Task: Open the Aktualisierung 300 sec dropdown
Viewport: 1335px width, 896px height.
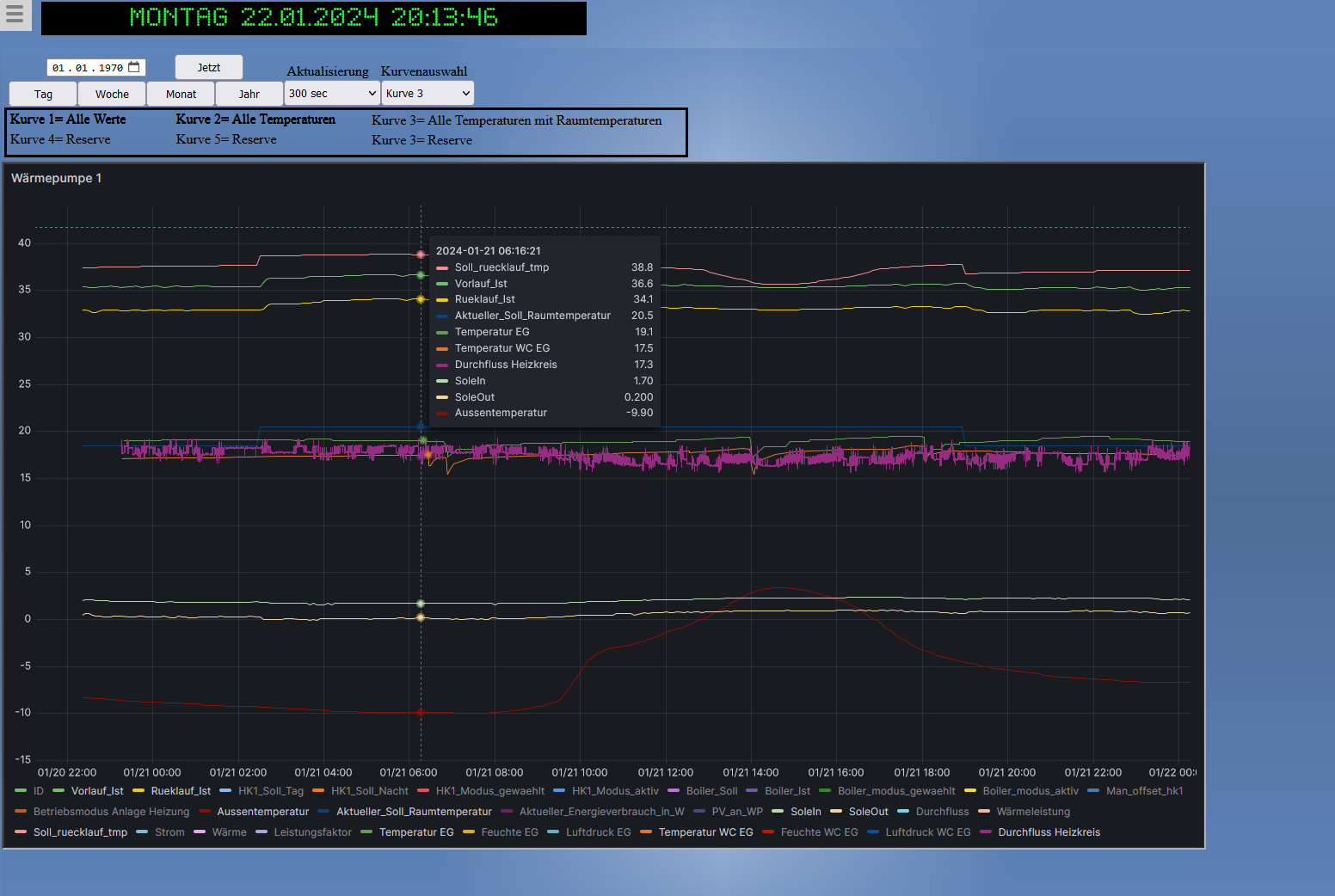Action: [x=332, y=93]
